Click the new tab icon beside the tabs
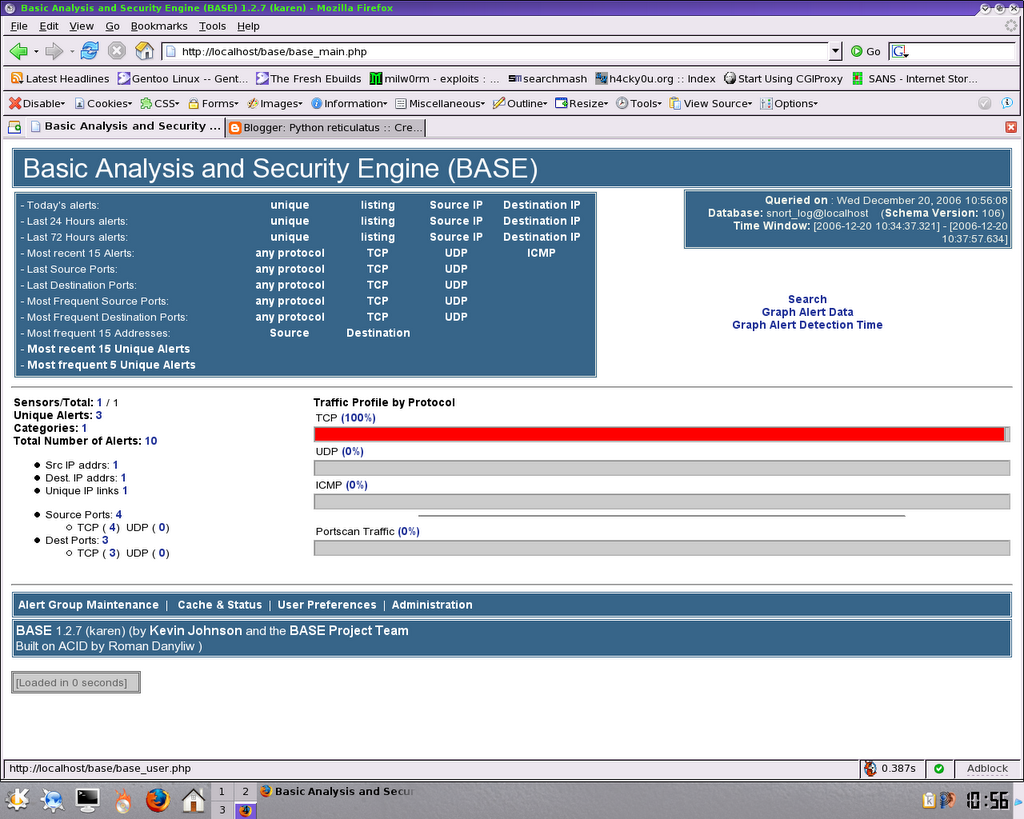 point(14,127)
